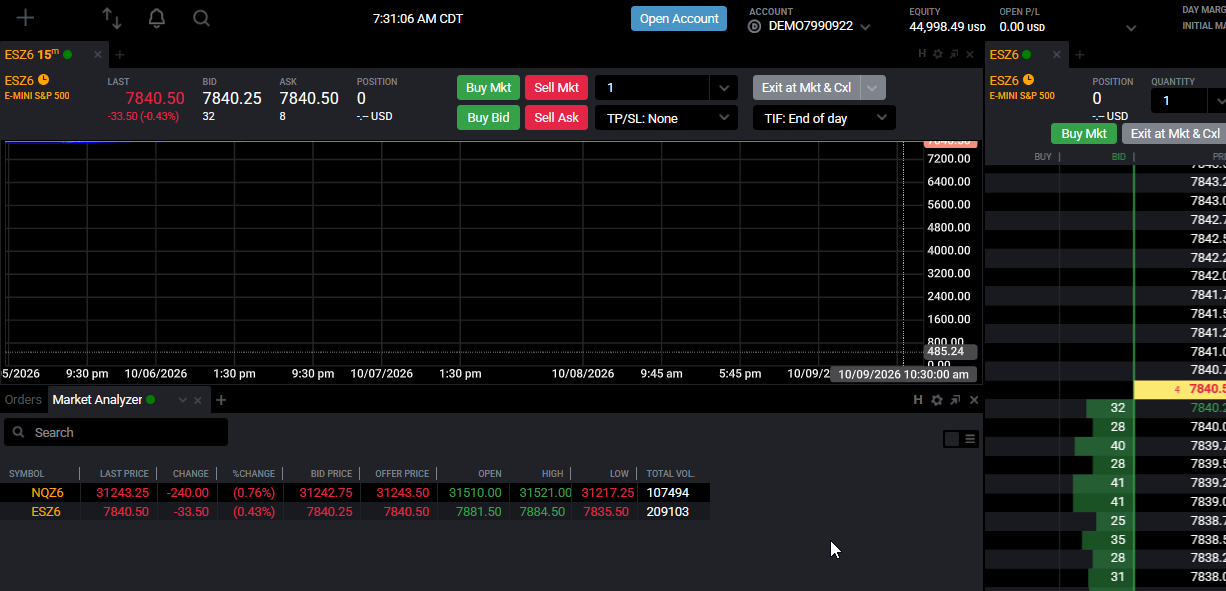Close the chart panel with X icon
Screen dimensions: 1226x591
(970, 54)
